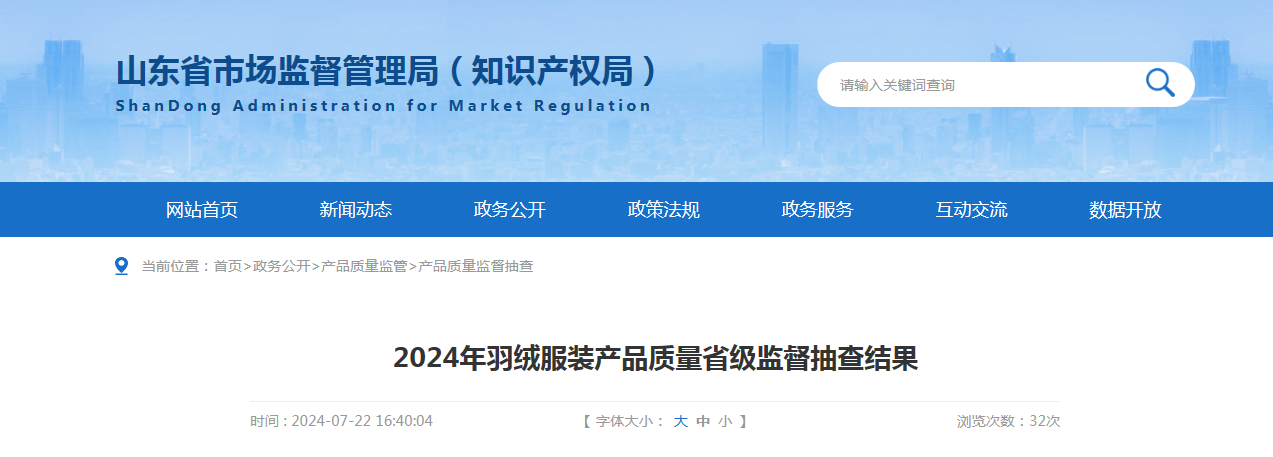
Task: Open the 政策法规 navigation tab
Action: coord(664,210)
